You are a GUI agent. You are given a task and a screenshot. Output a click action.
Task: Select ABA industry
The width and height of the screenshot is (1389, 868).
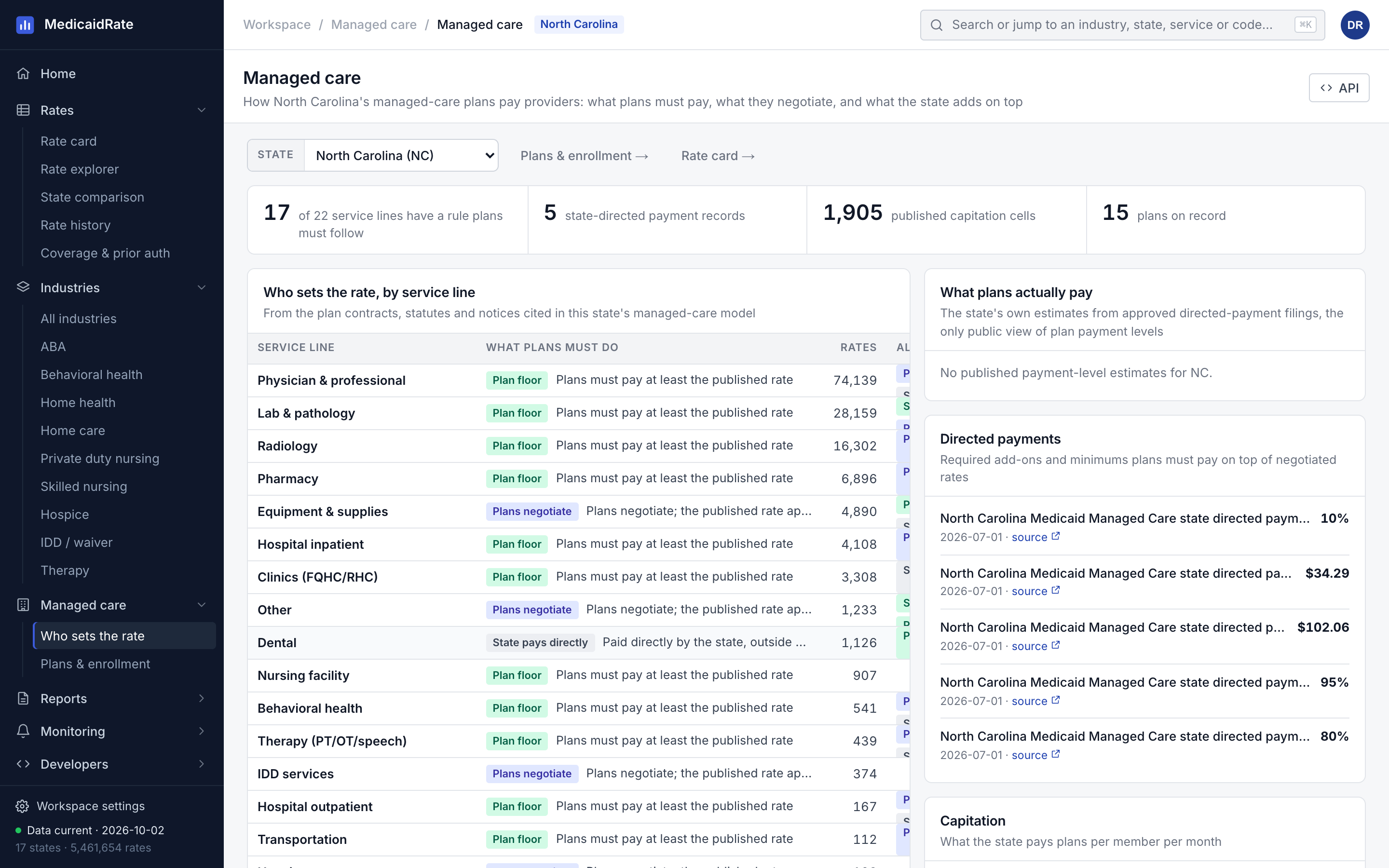[53, 347]
